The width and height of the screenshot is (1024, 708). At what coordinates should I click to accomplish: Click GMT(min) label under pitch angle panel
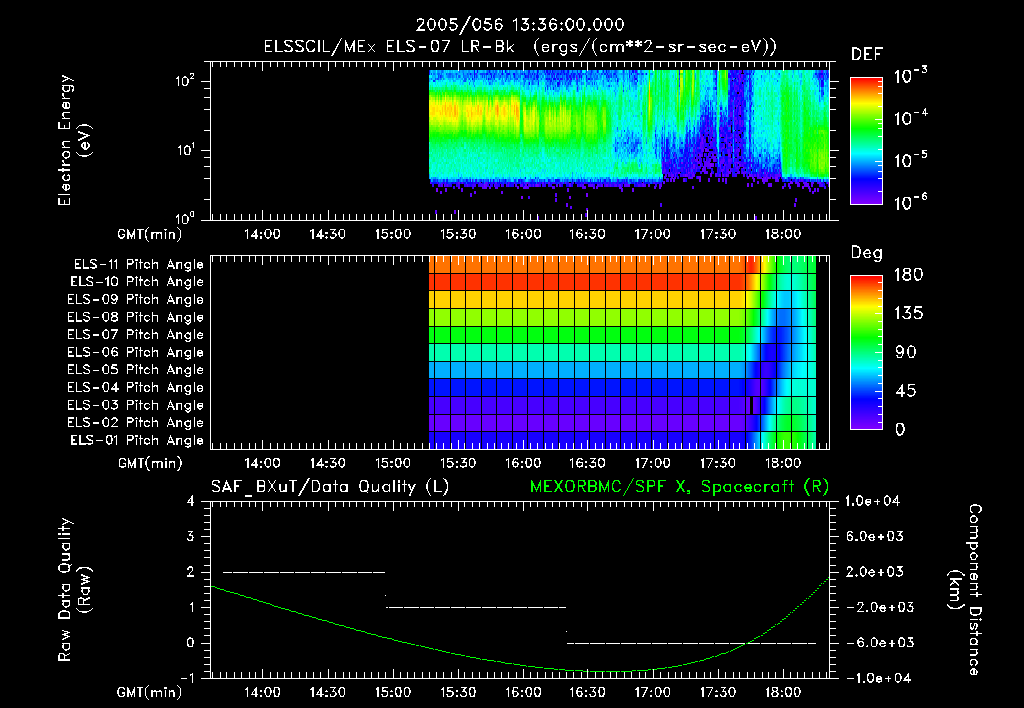coord(150,463)
